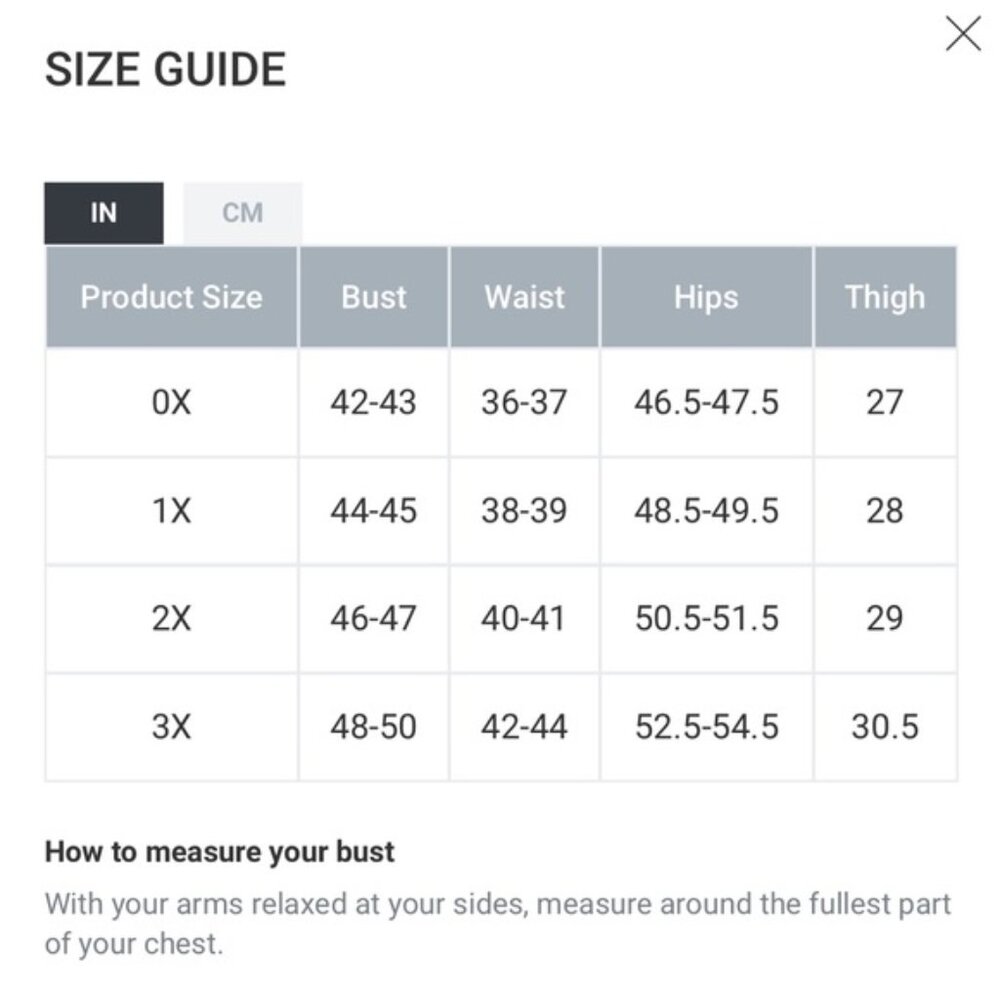The width and height of the screenshot is (1000, 1000).
Task: Click the How to measure your bust heading
Action: point(220,852)
